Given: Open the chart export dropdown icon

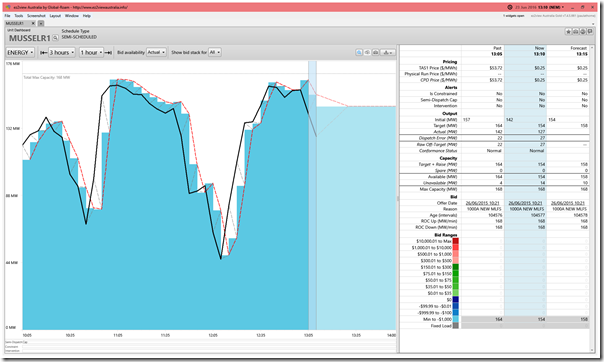Looking at the screenshot, I should pos(388,52).
